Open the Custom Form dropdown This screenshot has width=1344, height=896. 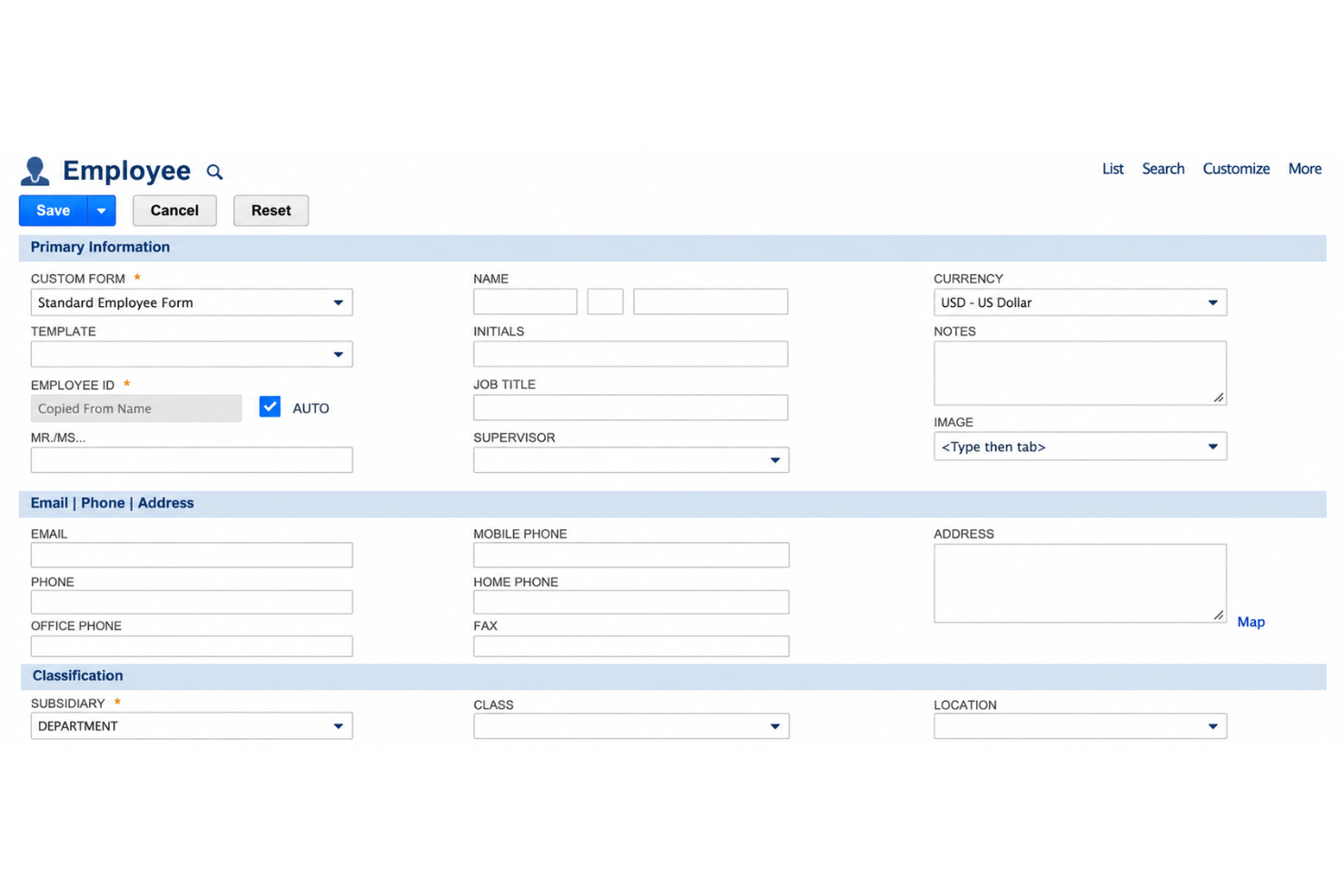192,302
